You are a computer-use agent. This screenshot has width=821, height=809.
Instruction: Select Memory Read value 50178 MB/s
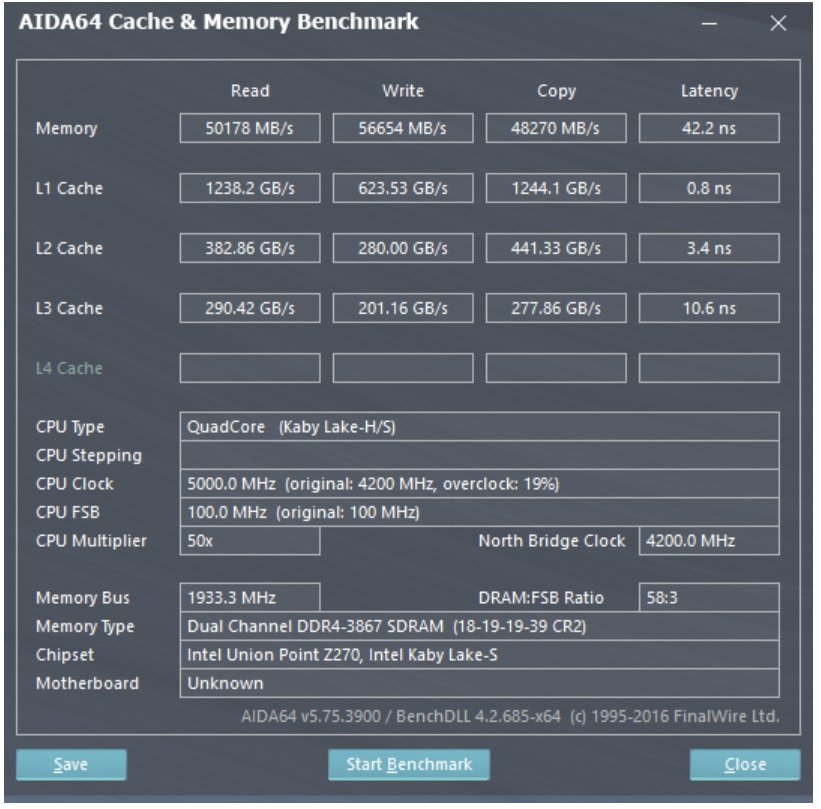pyautogui.click(x=250, y=128)
